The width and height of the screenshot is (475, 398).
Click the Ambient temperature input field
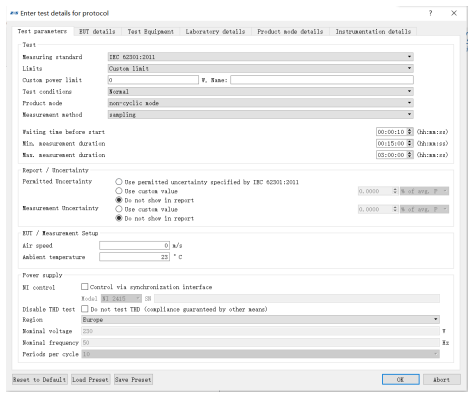[x=134, y=257]
